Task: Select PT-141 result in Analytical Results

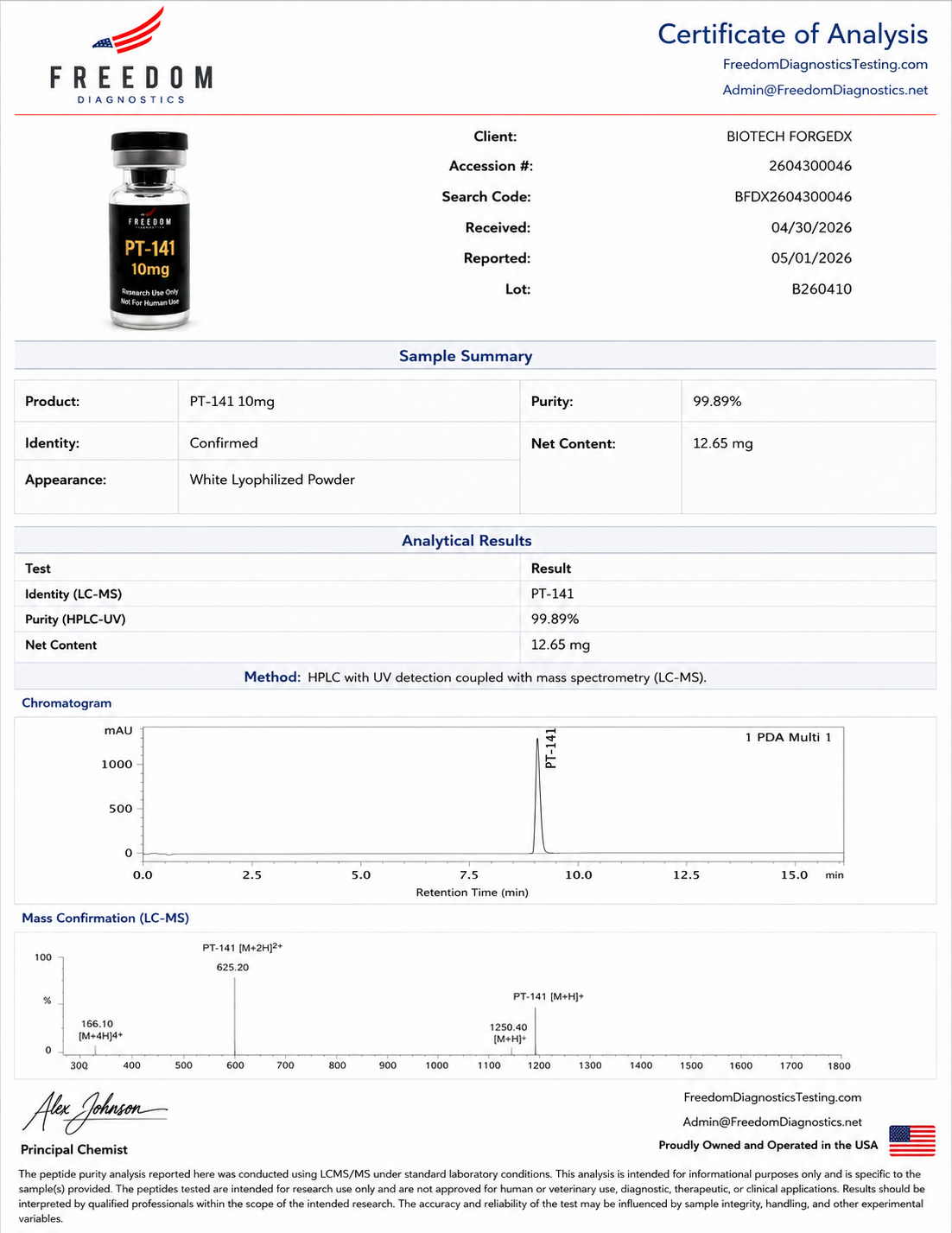Action: (552, 594)
